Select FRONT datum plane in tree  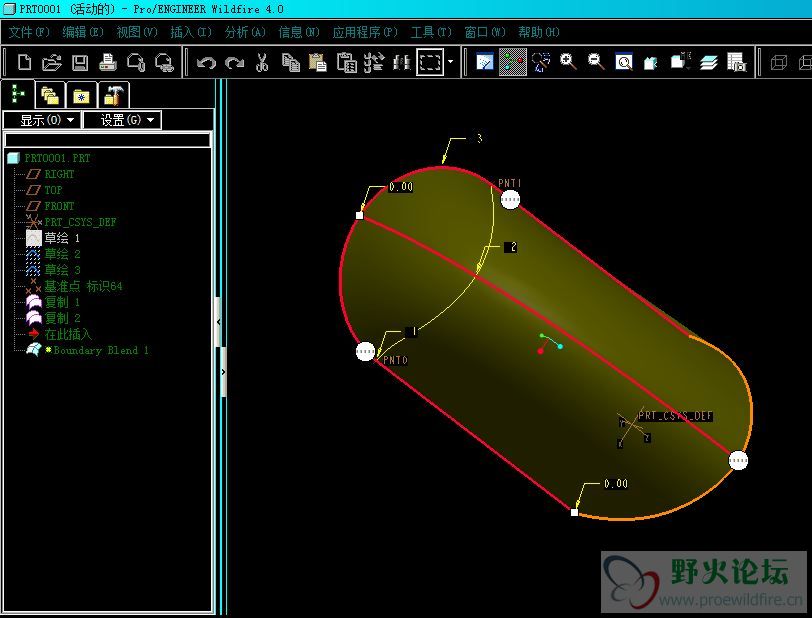click(x=59, y=206)
